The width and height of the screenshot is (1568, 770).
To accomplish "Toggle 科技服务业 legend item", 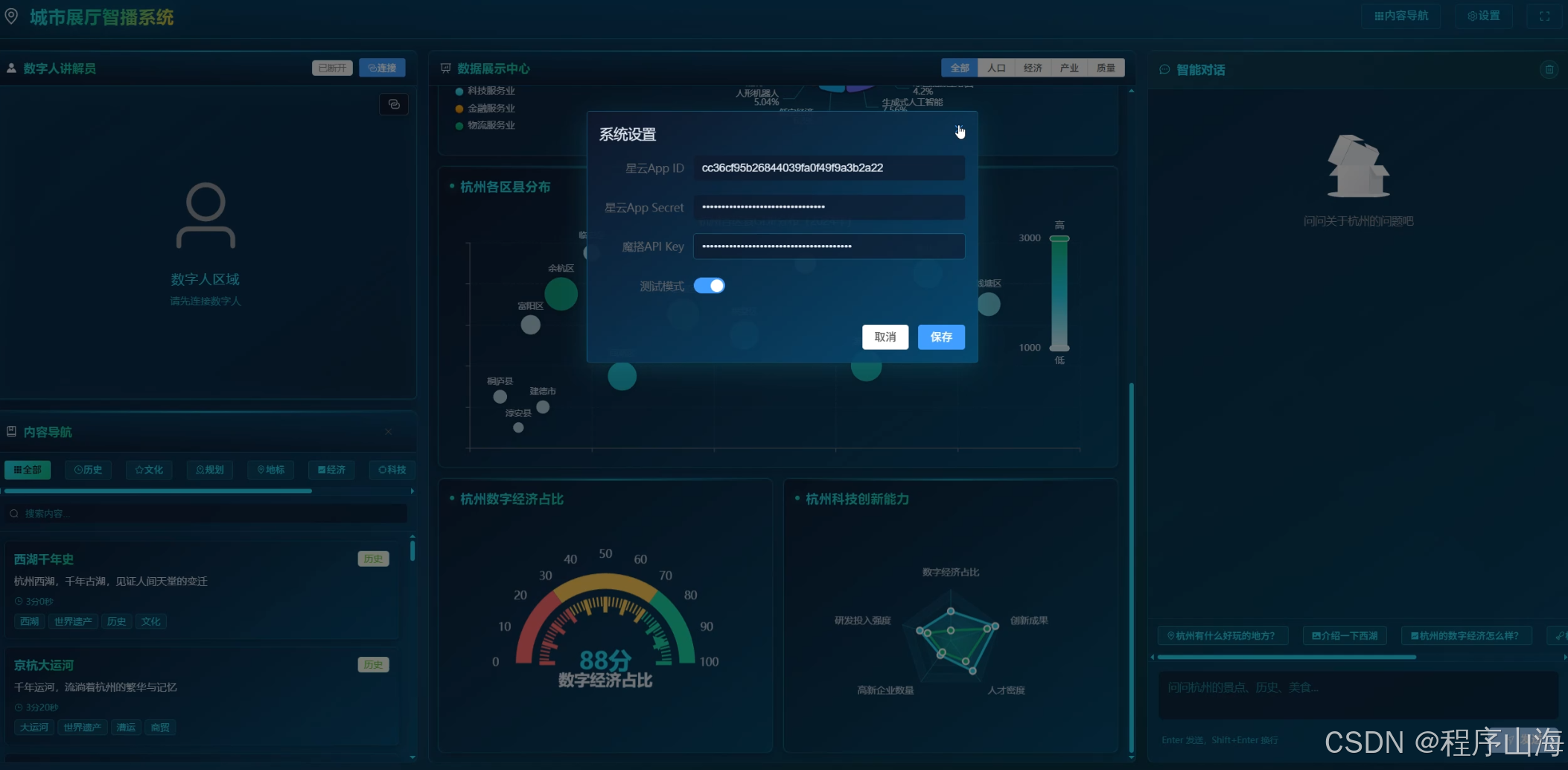I will [485, 91].
